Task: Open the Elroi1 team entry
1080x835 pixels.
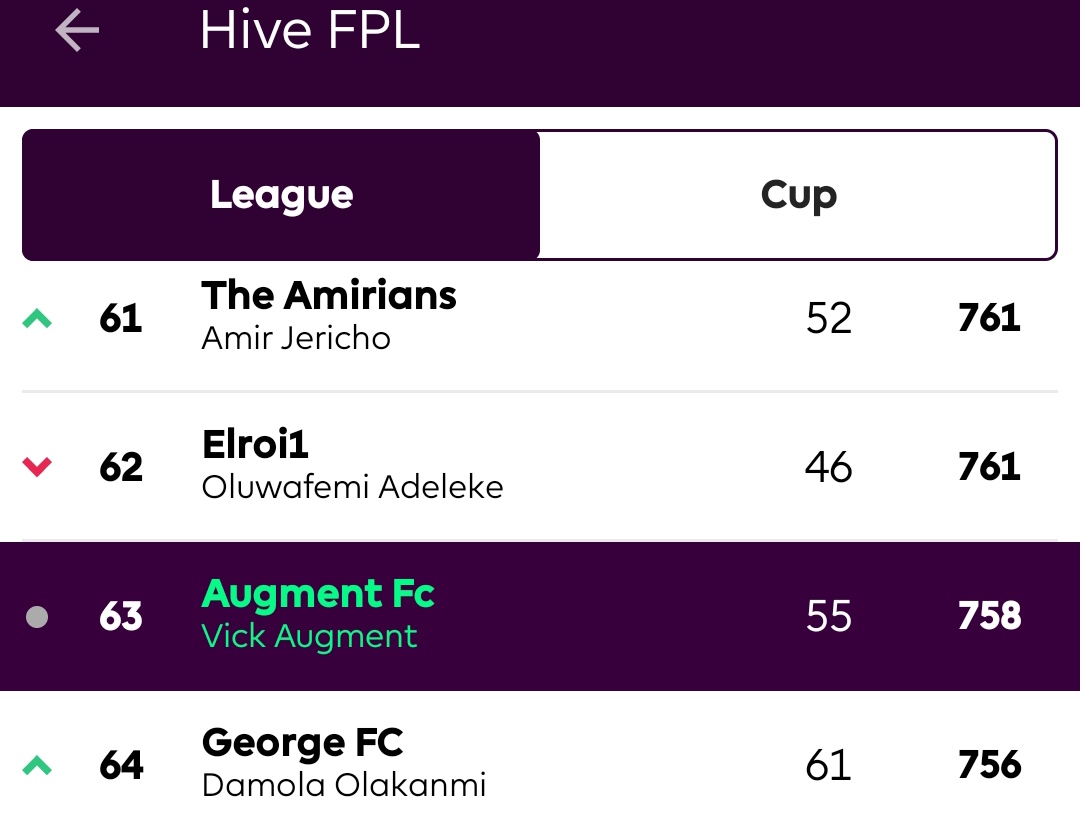Action: click(540, 466)
